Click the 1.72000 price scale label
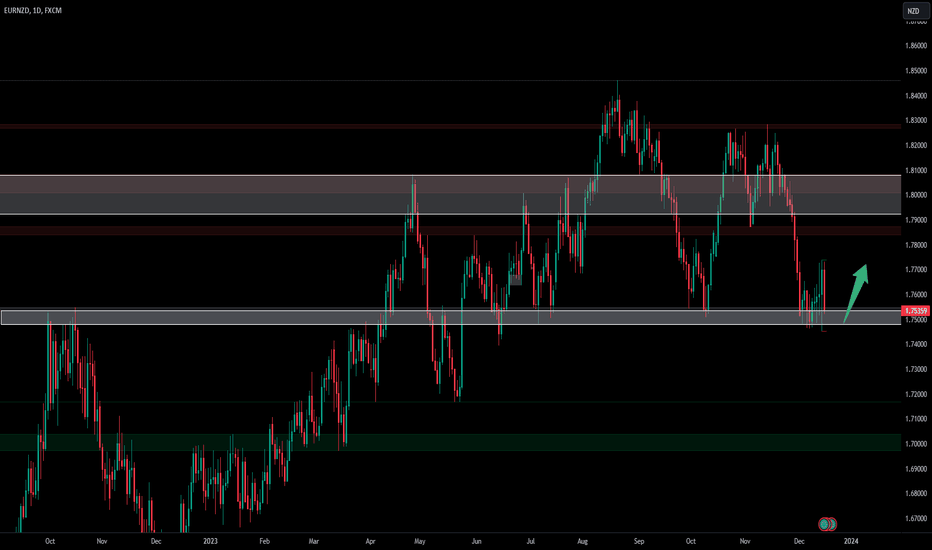The image size is (932, 550). [x=916, y=394]
